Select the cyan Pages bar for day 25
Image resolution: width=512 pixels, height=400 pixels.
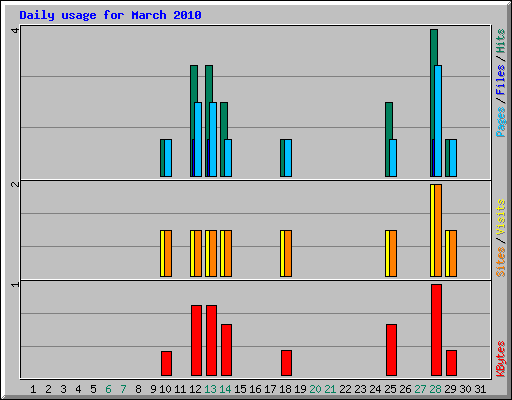[x=393, y=158]
